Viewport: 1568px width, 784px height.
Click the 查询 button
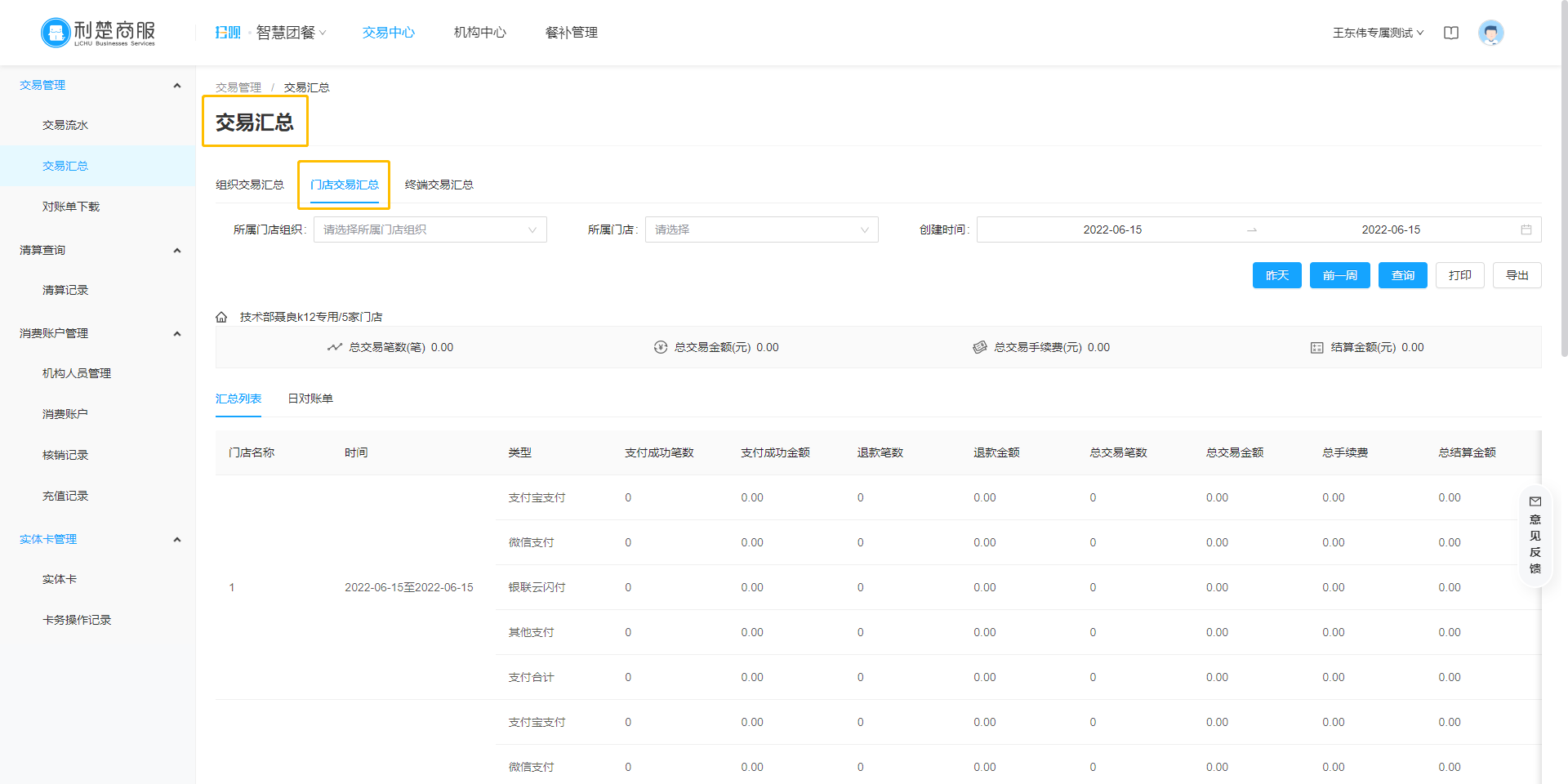click(x=1403, y=275)
